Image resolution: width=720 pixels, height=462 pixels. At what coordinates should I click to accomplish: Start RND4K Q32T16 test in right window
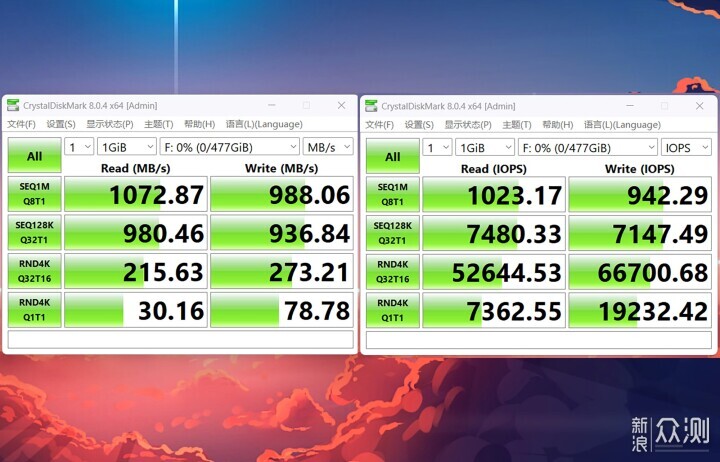393,271
